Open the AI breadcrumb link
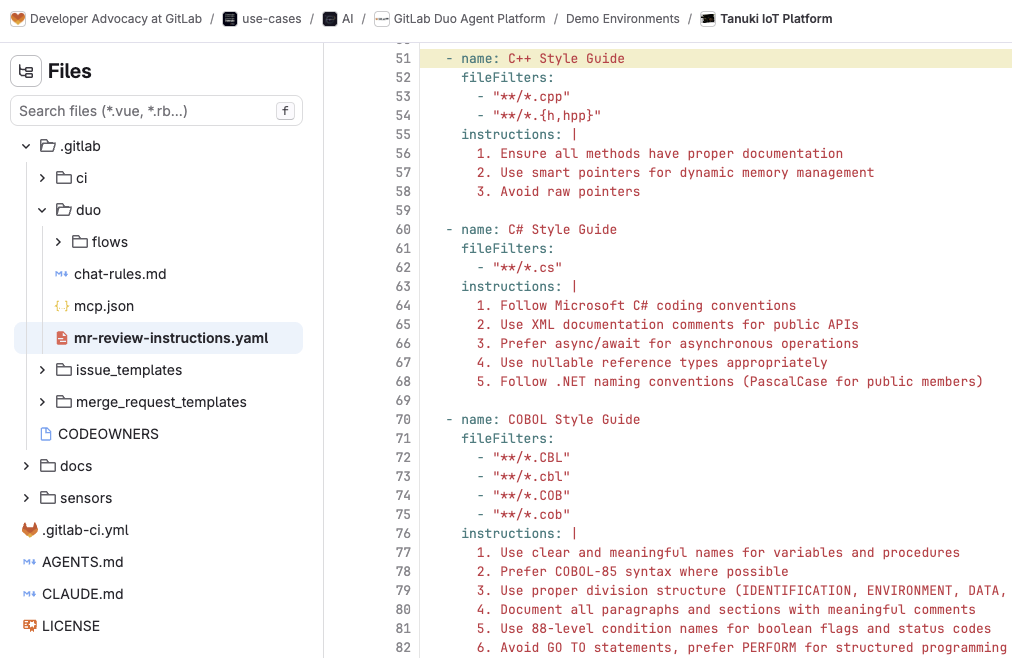 pos(348,19)
